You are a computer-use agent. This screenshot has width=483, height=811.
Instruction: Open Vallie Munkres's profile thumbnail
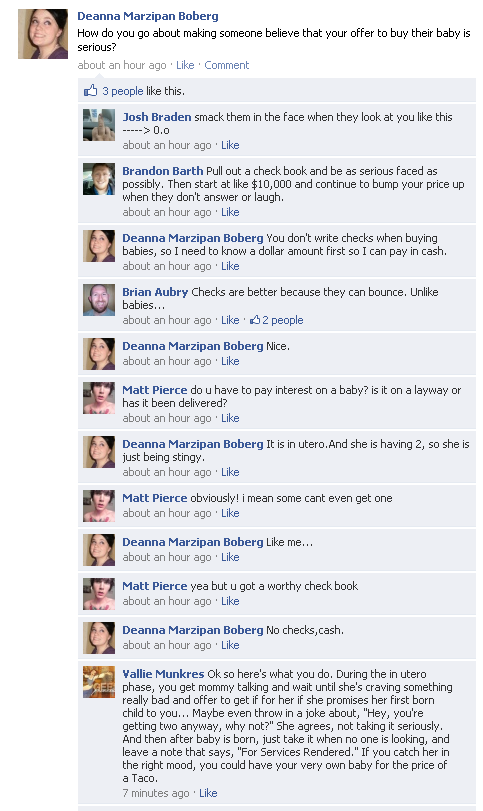tap(99, 682)
